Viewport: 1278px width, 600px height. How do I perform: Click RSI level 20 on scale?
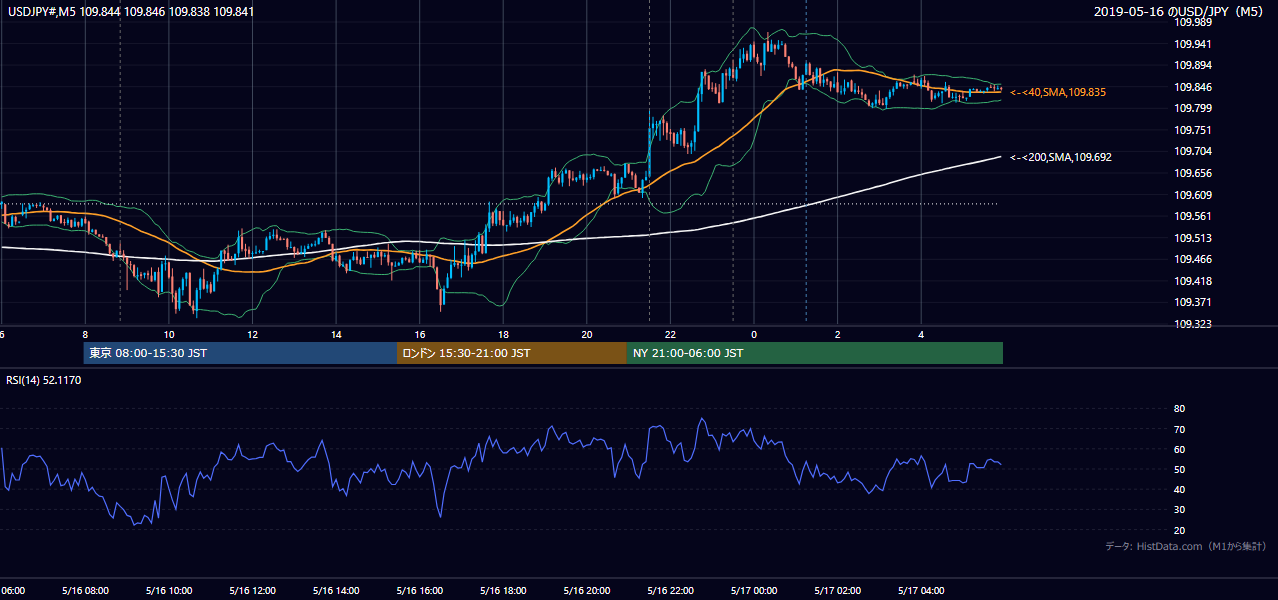[1179, 530]
